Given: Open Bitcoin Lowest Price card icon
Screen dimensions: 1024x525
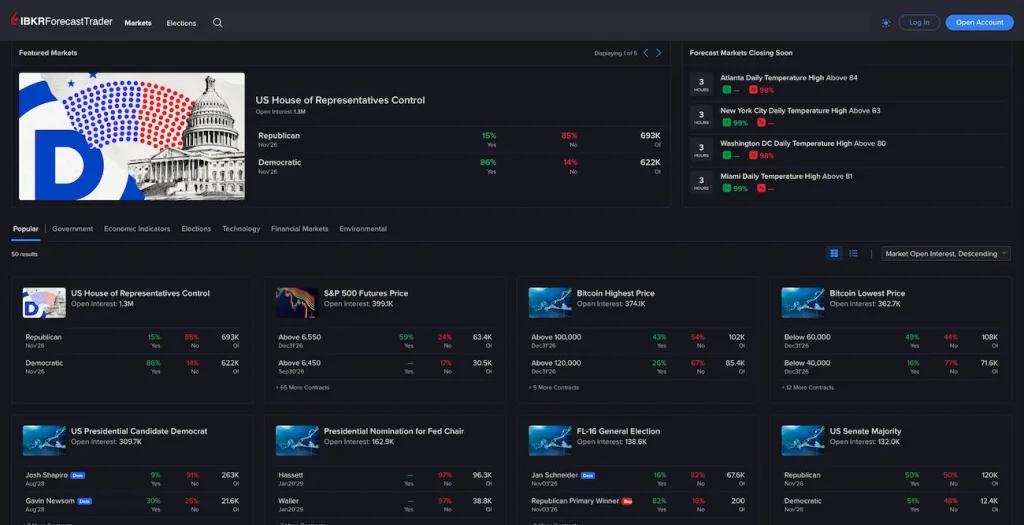Looking at the screenshot, I should (803, 303).
